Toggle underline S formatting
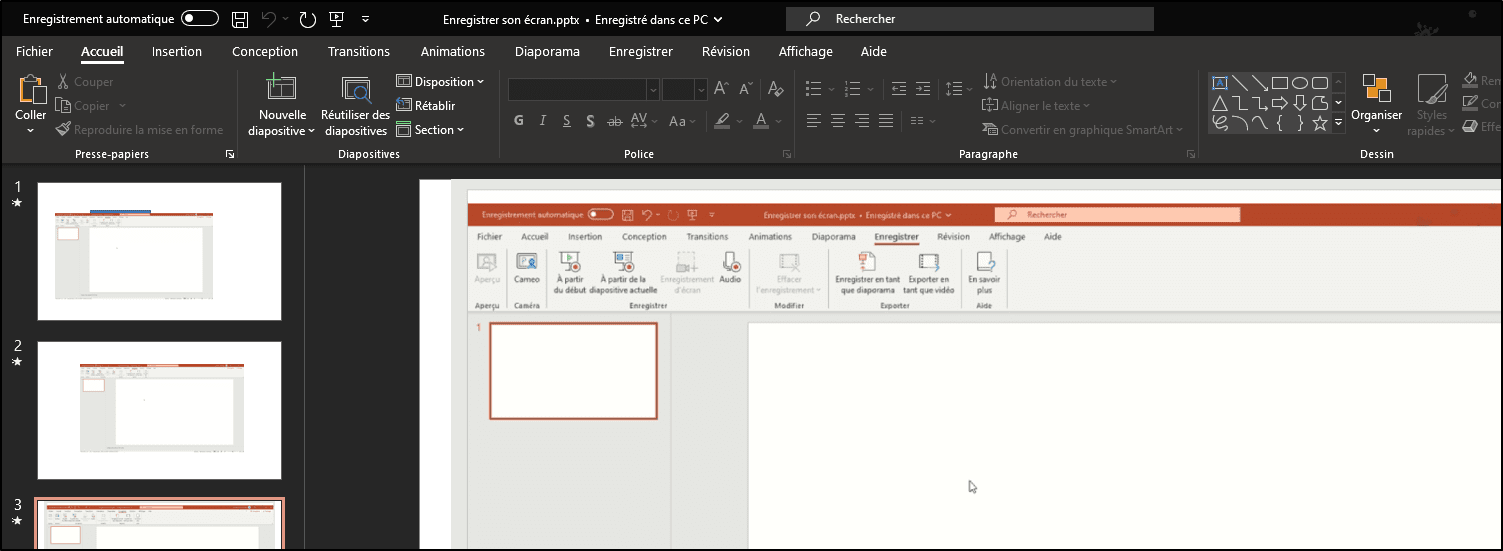 pyautogui.click(x=567, y=121)
